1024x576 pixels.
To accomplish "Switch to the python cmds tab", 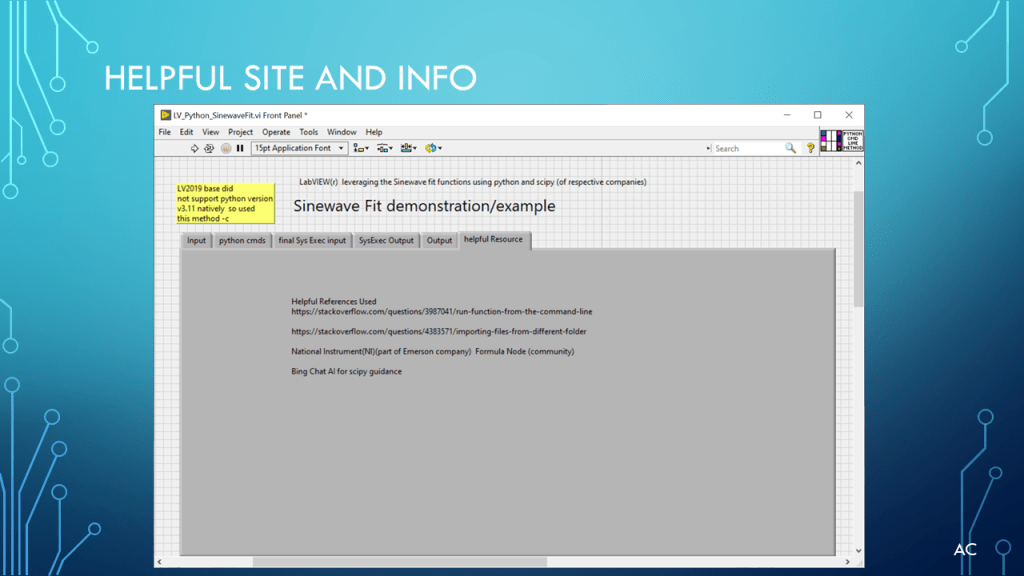I will point(242,240).
